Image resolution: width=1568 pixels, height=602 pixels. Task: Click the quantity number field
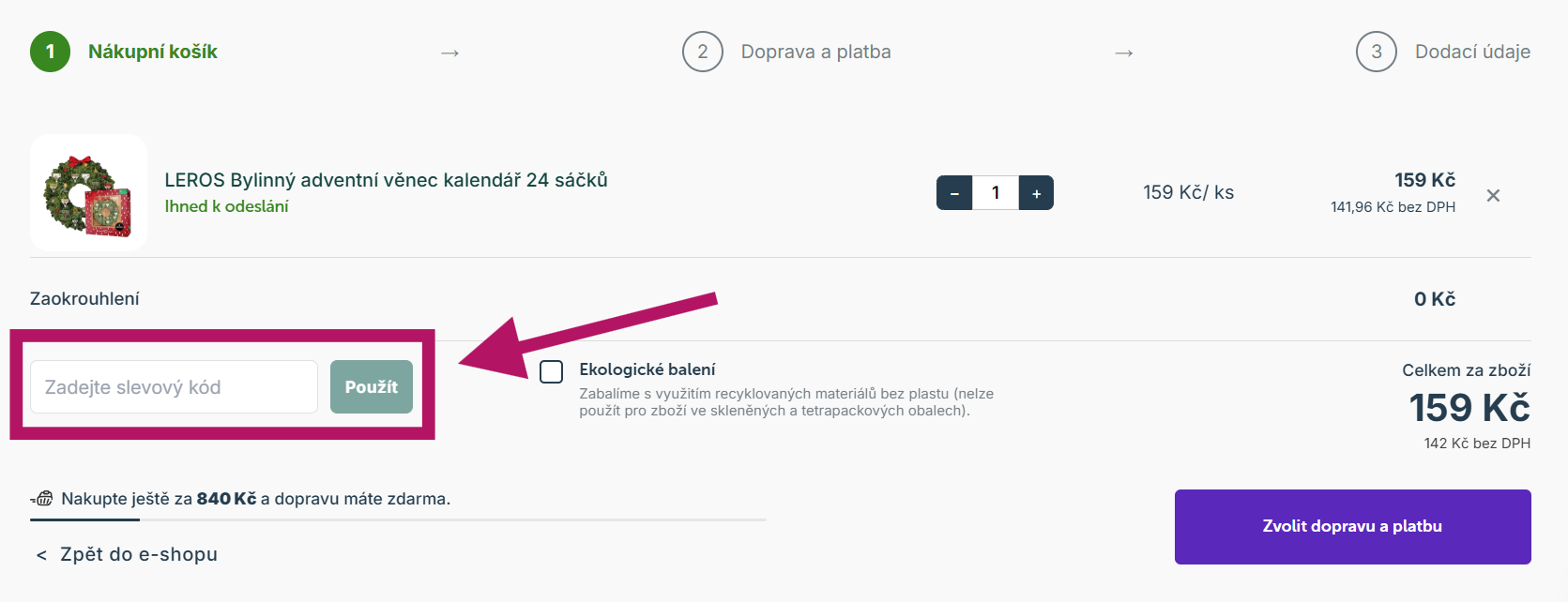995,193
